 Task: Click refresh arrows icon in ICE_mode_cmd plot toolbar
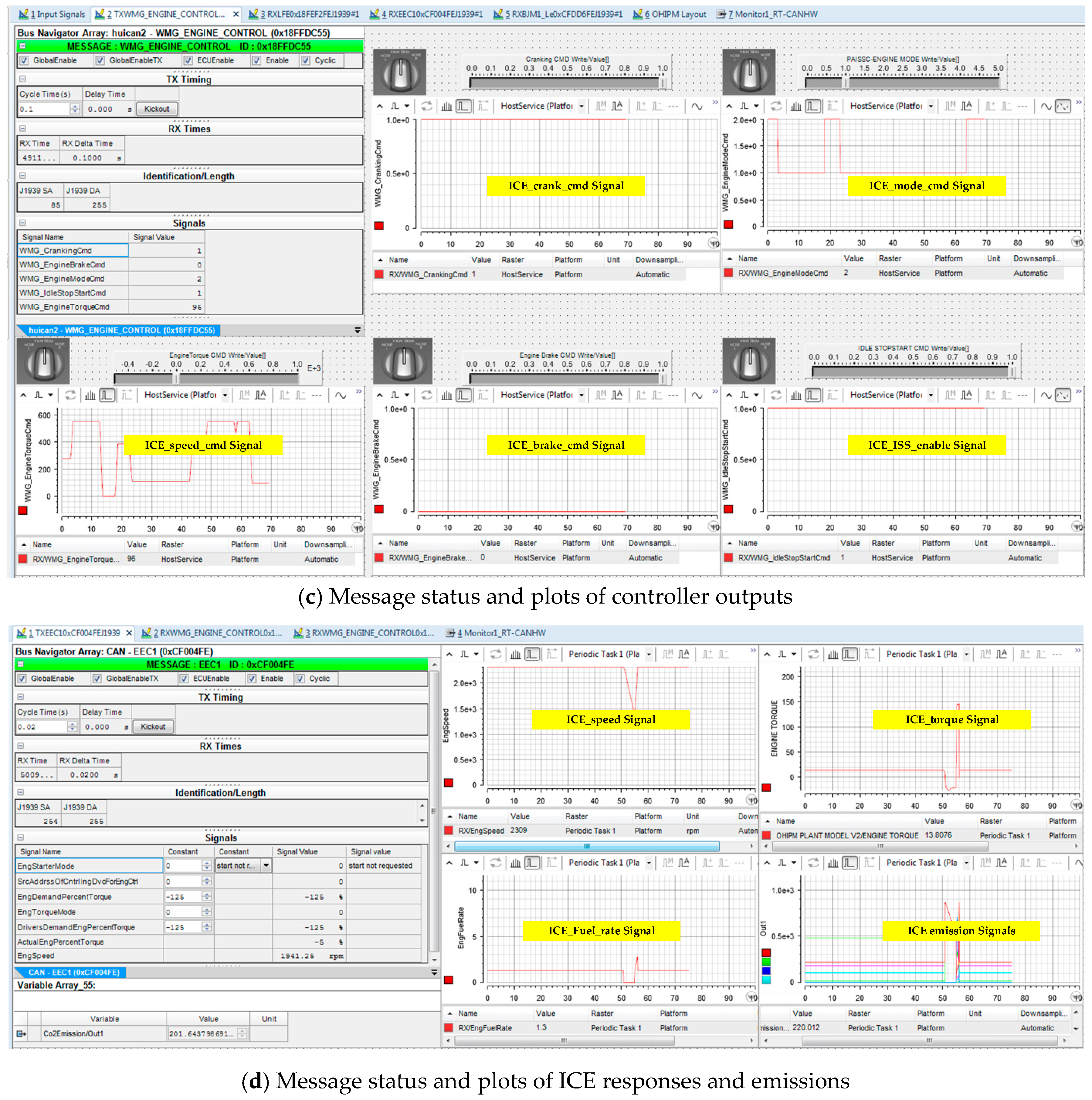click(775, 107)
